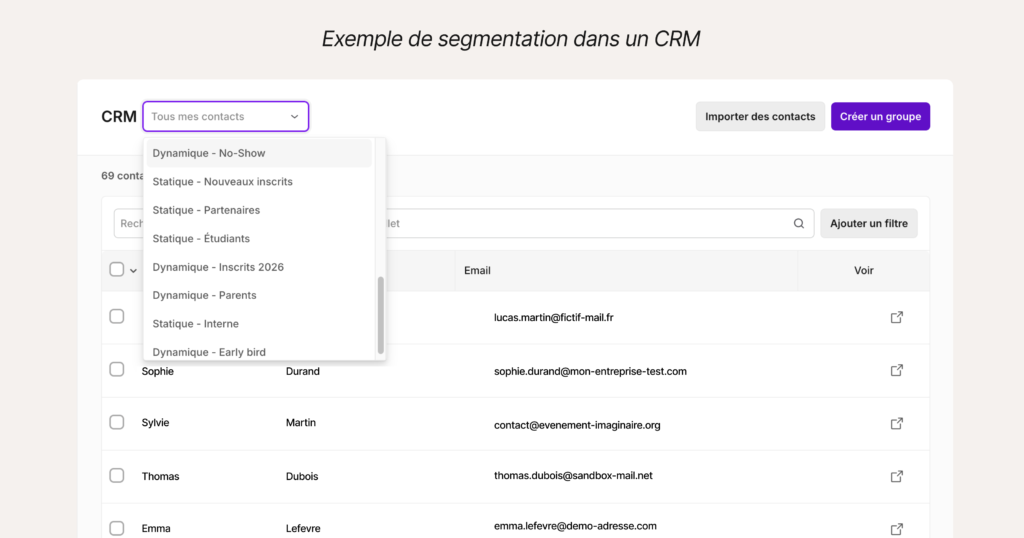
Task: Open Sophie Durand contact view icon
Action: pyautogui.click(x=897, y=370)
